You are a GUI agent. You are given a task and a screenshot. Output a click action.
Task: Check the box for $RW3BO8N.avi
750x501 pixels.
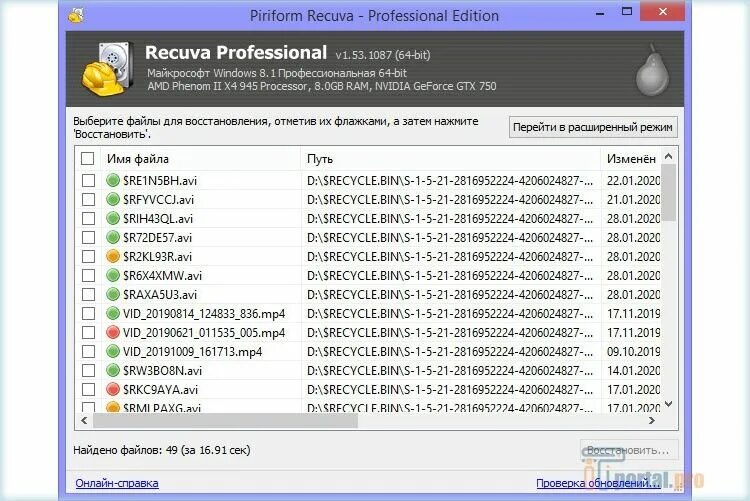[x=88, y=370]
